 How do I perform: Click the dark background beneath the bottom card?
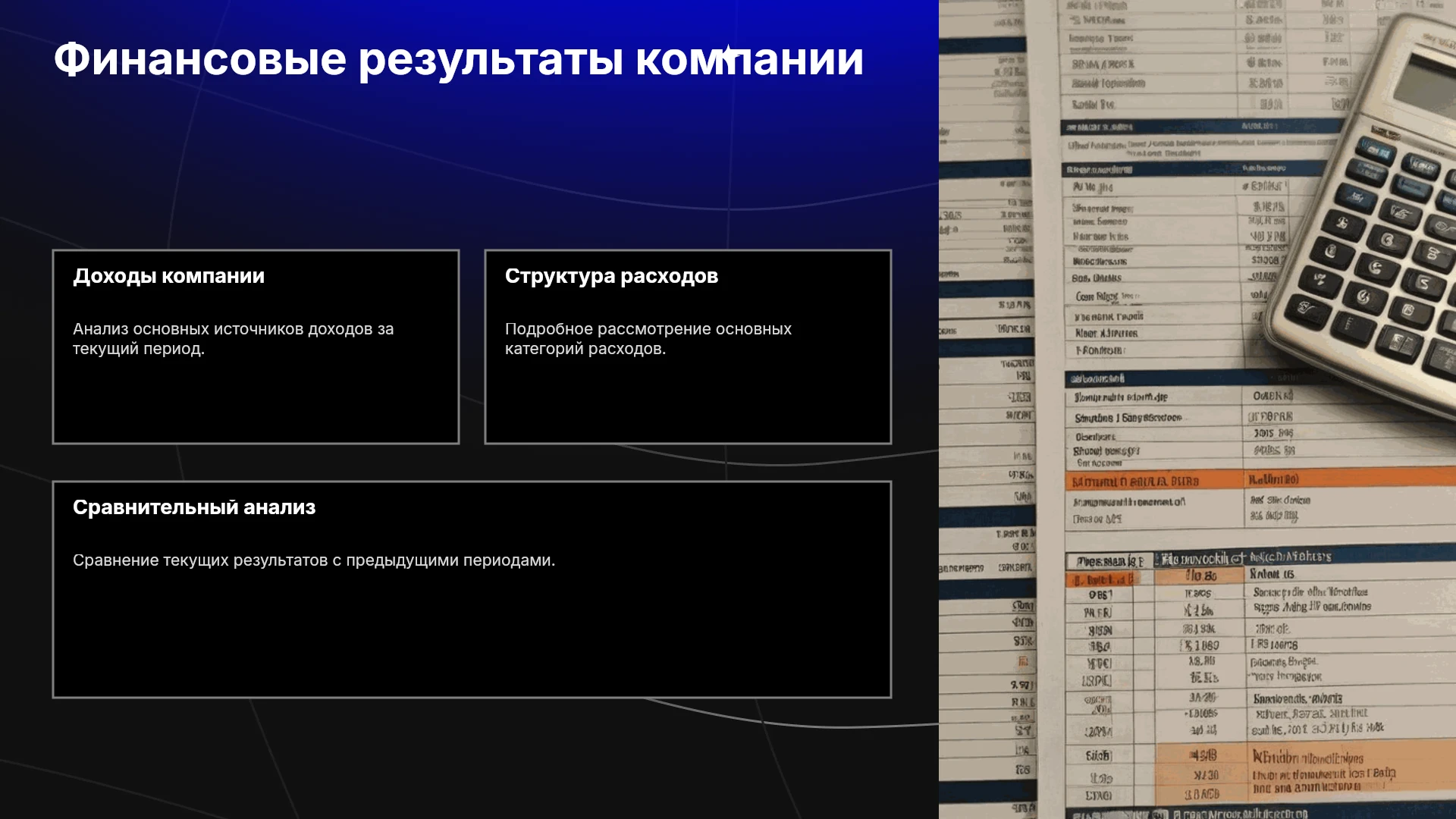pyautogui.click(x=470, y=758)
